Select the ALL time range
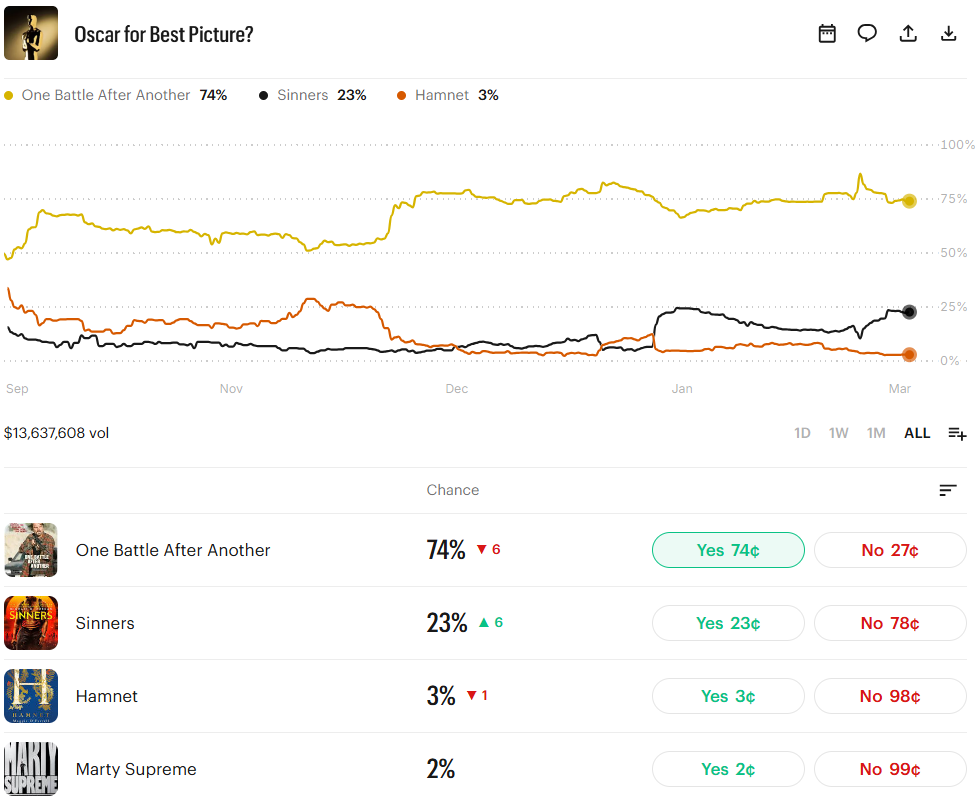The height and width of the screenshot is (801, 979). 917,433
